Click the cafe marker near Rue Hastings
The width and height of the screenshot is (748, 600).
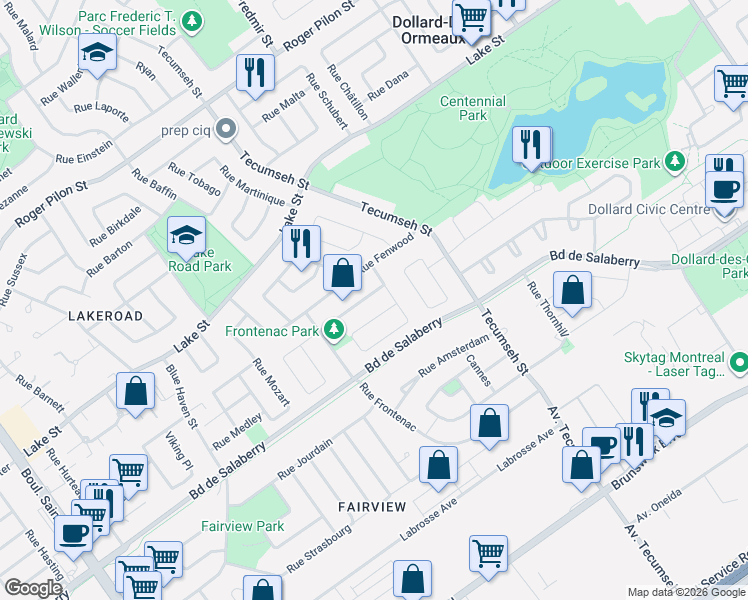[73, 538]
